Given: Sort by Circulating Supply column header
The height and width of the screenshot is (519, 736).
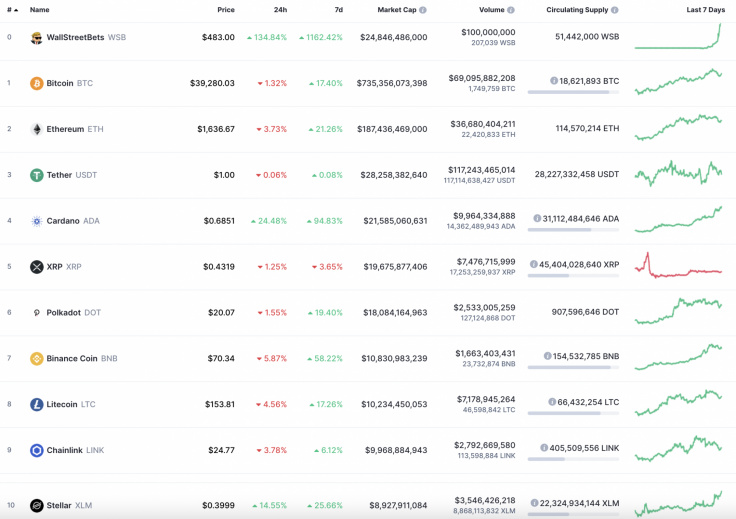Looking at the screenshot, I should (x=577, y=10).
